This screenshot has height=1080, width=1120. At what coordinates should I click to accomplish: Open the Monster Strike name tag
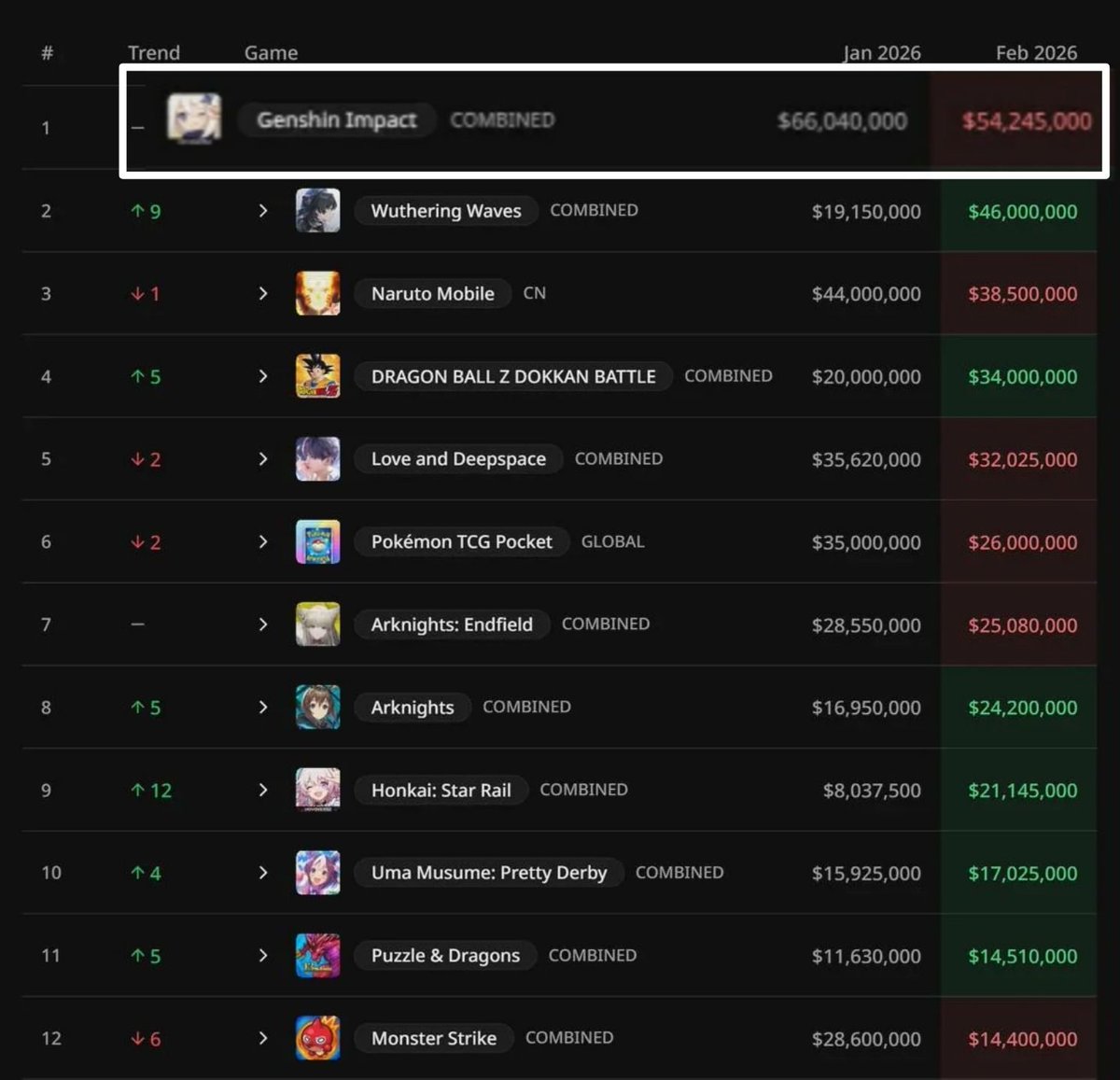pos(434,1038)
